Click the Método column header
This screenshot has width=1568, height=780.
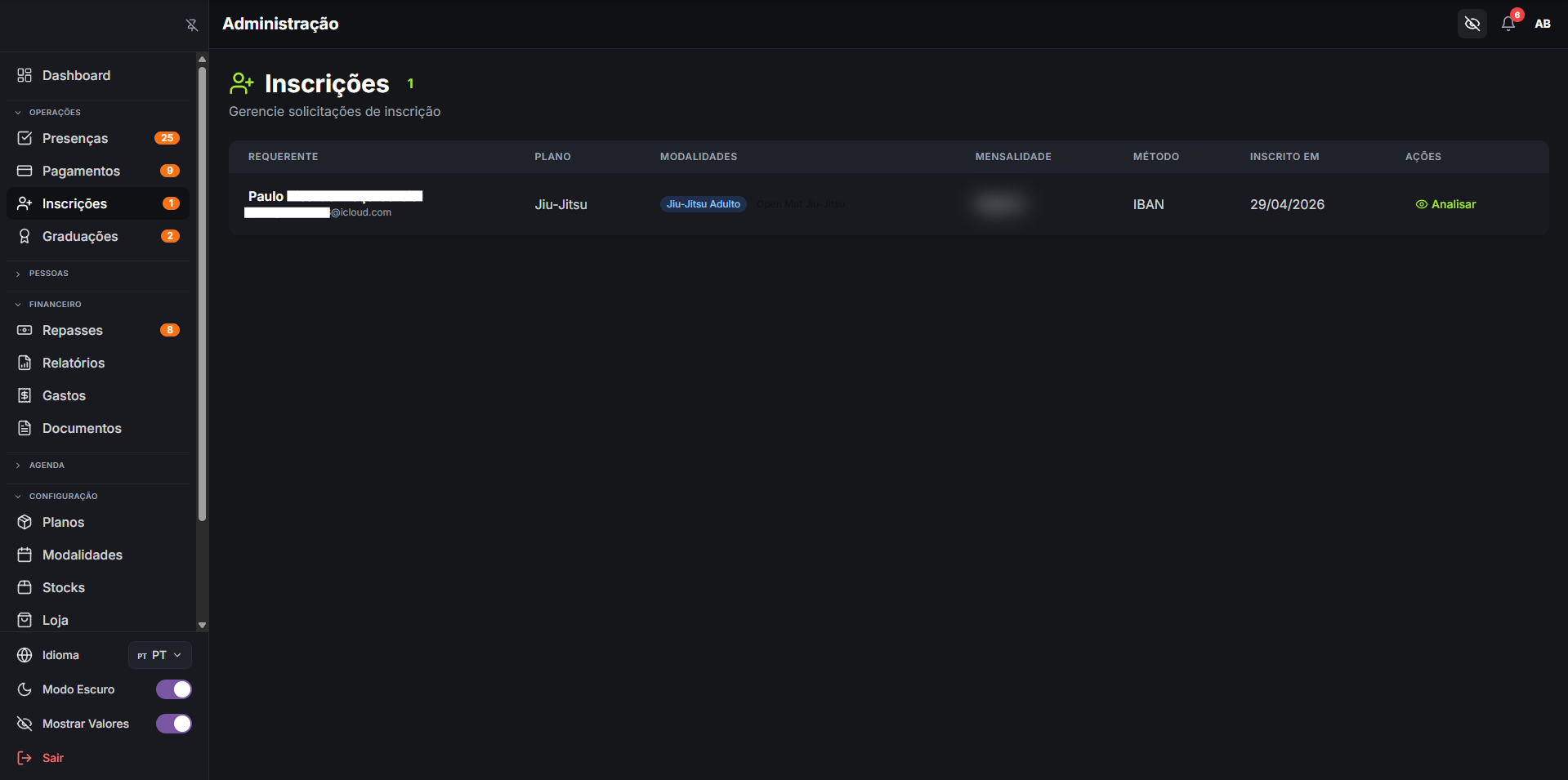point(1156,157)
